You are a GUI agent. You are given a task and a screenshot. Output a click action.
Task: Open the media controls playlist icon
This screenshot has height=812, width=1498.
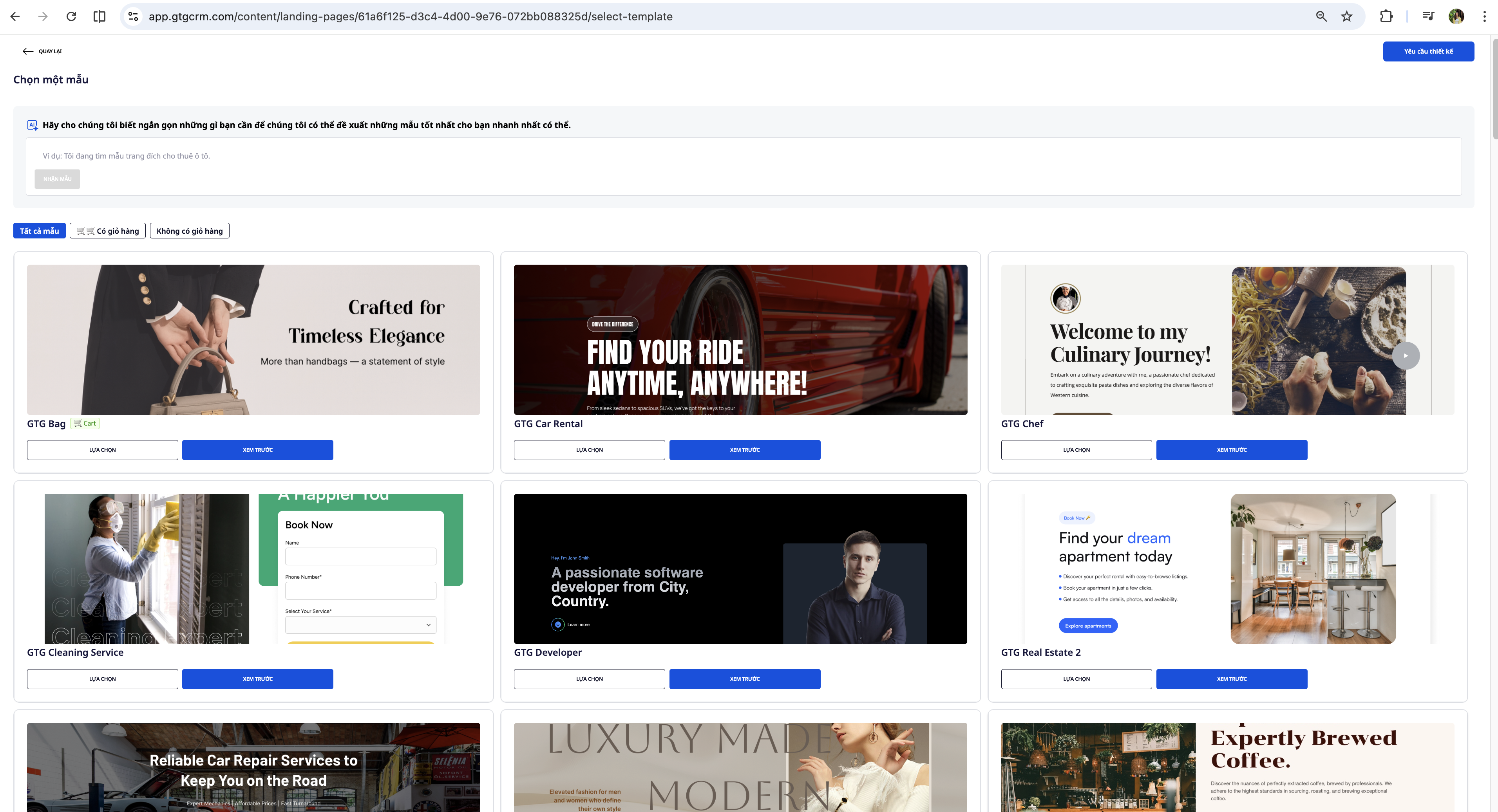click(1427, 16)
